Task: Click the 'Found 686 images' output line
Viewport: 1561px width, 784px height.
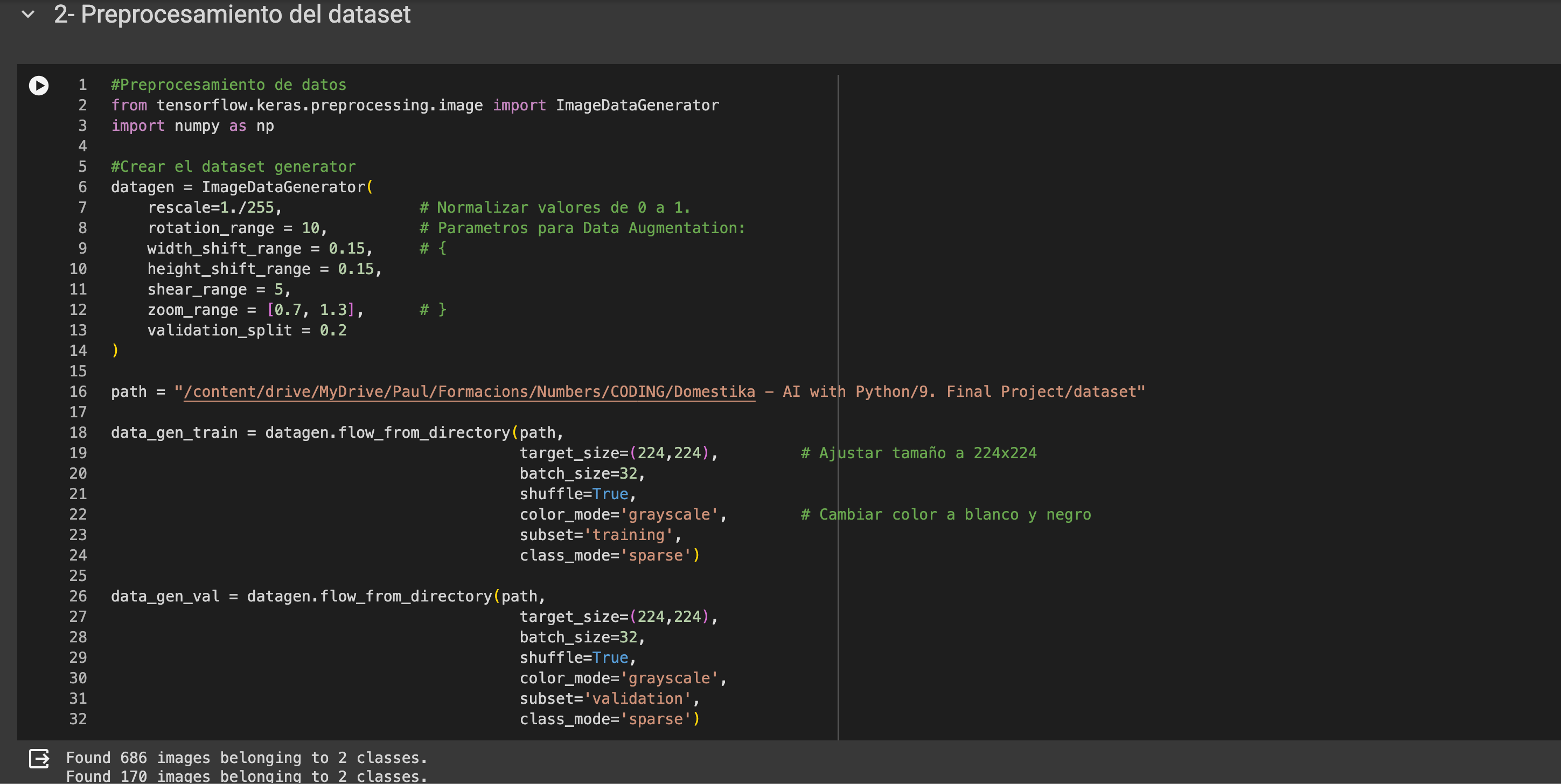Action: point(246,758)
